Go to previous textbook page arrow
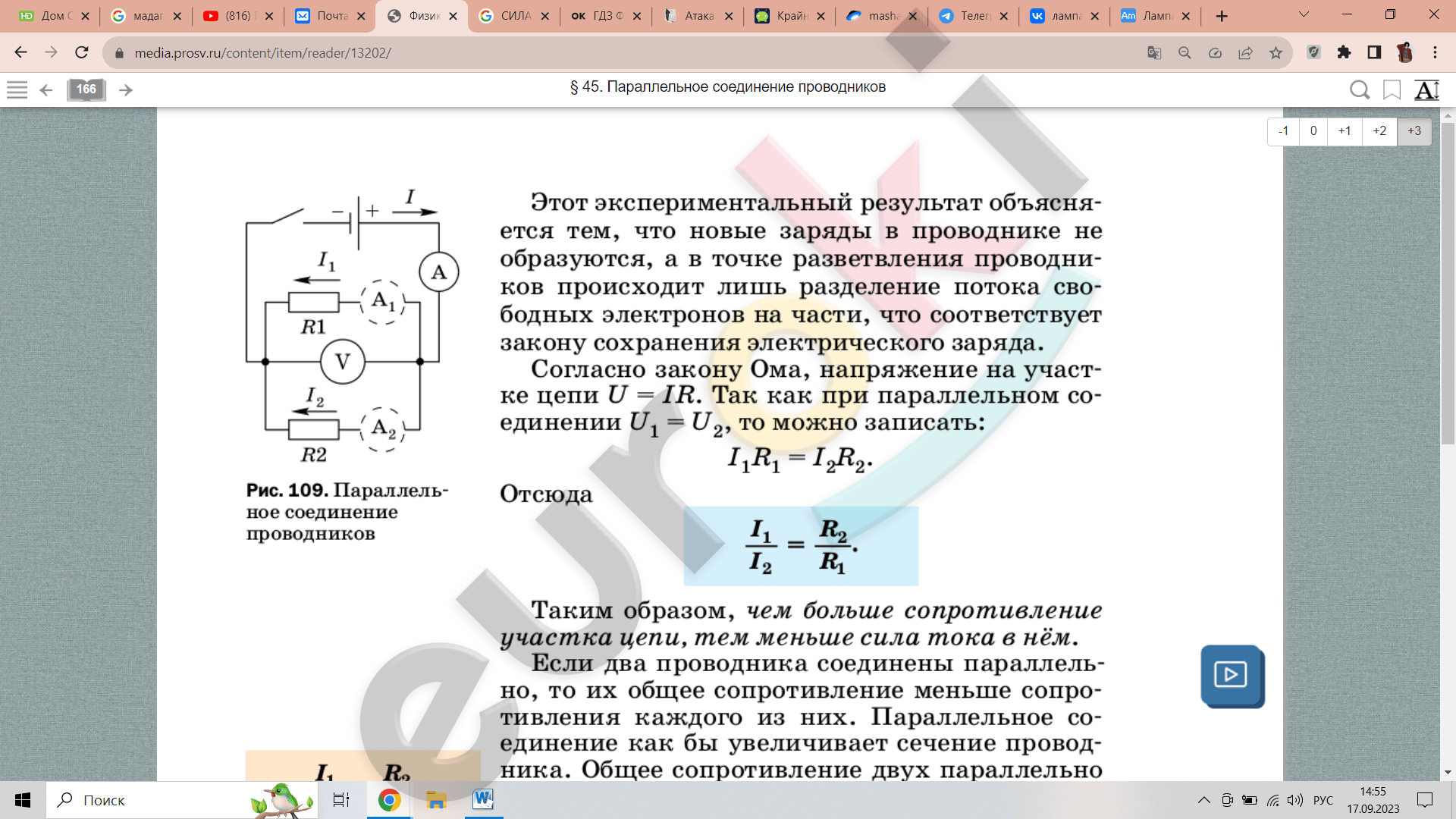The height and width of the screenshot is (819, 1456). tap(46, 90)
